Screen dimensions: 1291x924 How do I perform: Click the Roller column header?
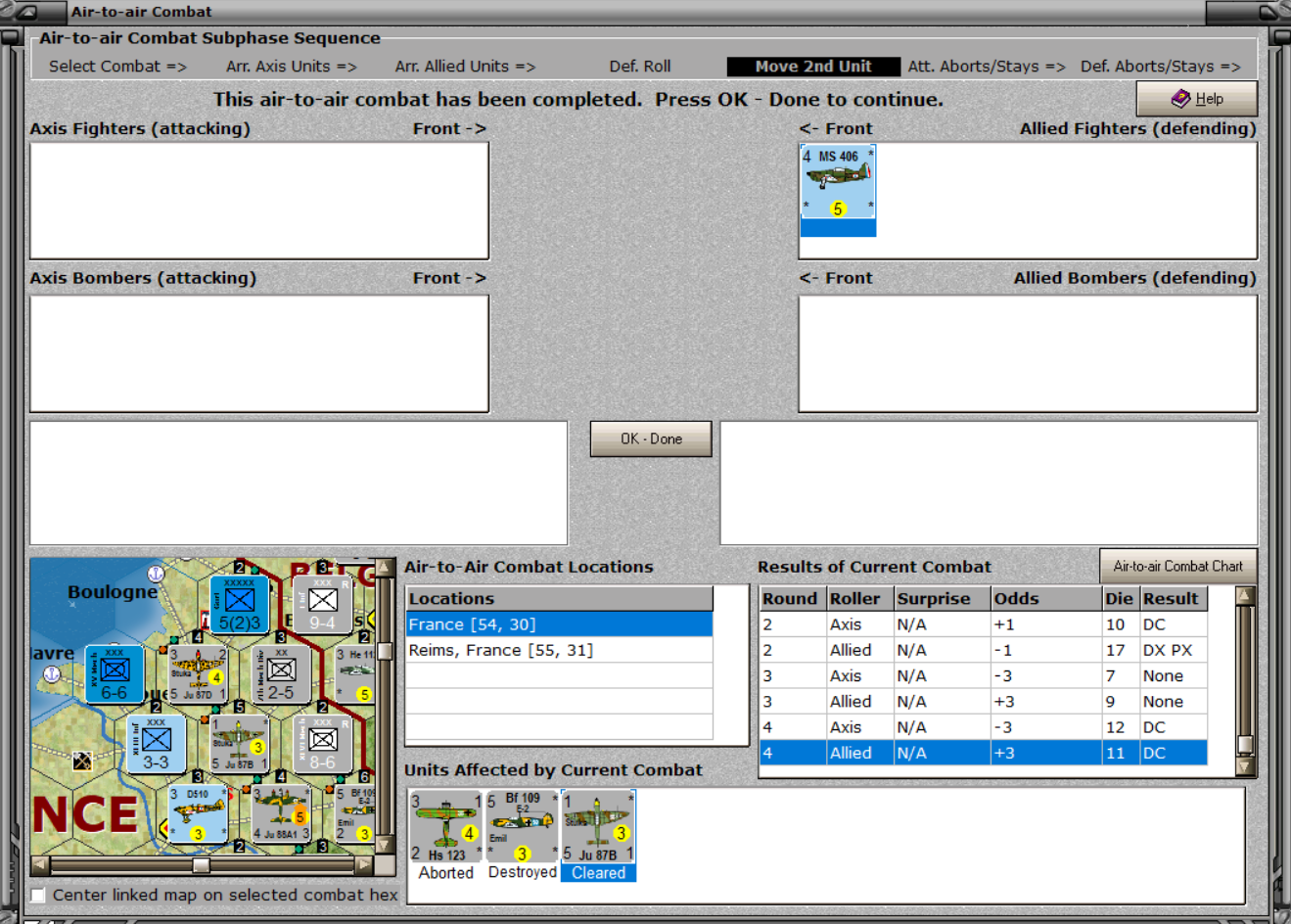[x=858, y=599]
